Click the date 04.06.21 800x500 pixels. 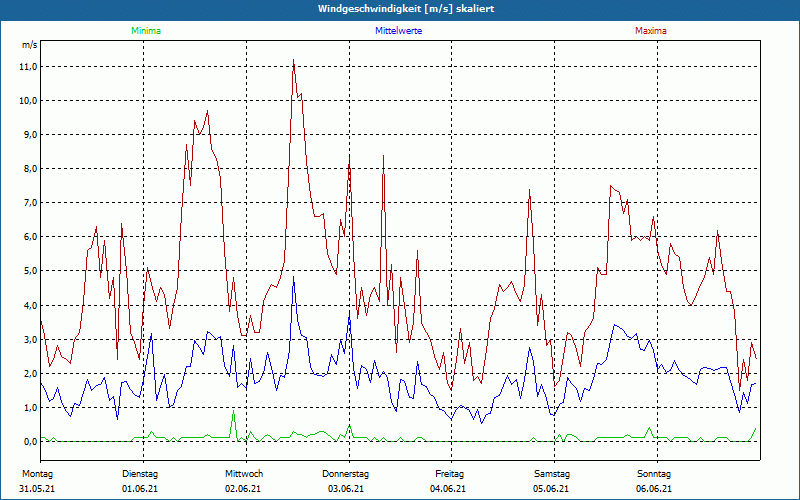[x=448, y=489]
